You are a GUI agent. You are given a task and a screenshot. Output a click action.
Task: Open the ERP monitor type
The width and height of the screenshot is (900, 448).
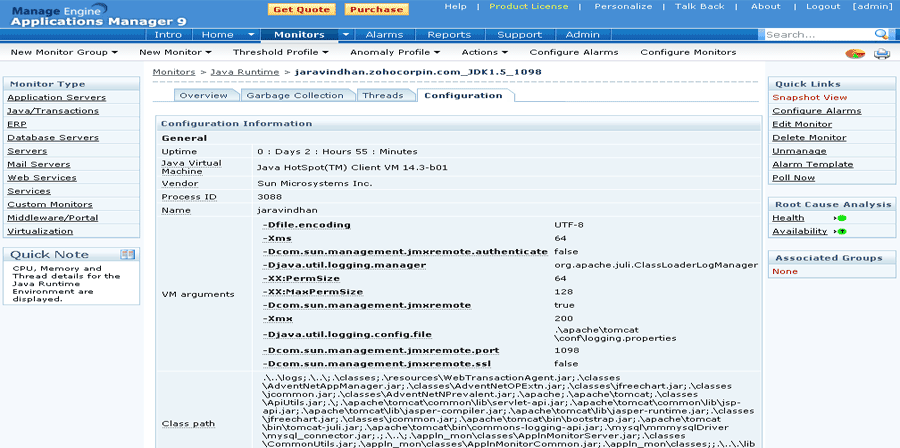click(x=17, y=124)
